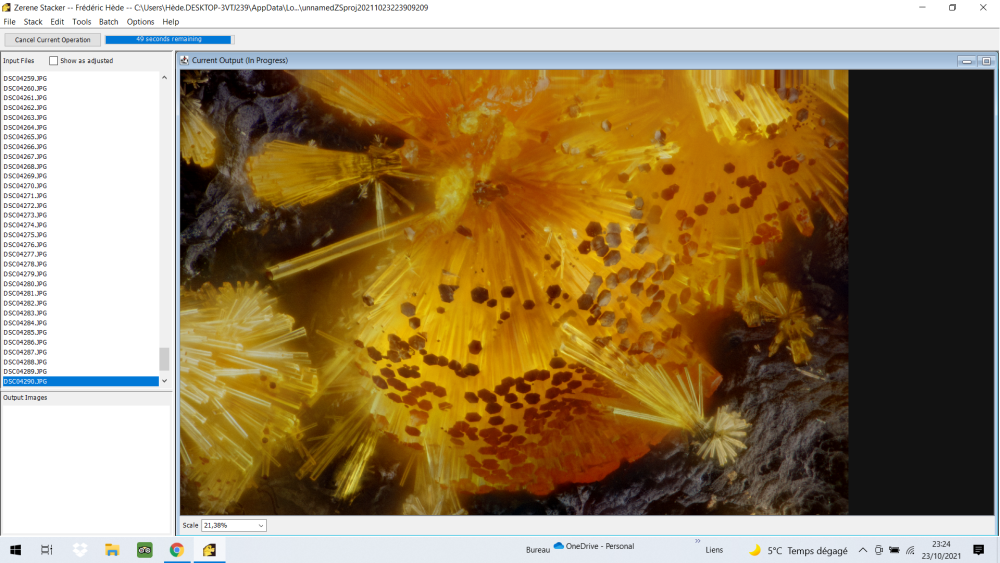Open the Options menu
1000x563 pixels.
pos(140,22)
